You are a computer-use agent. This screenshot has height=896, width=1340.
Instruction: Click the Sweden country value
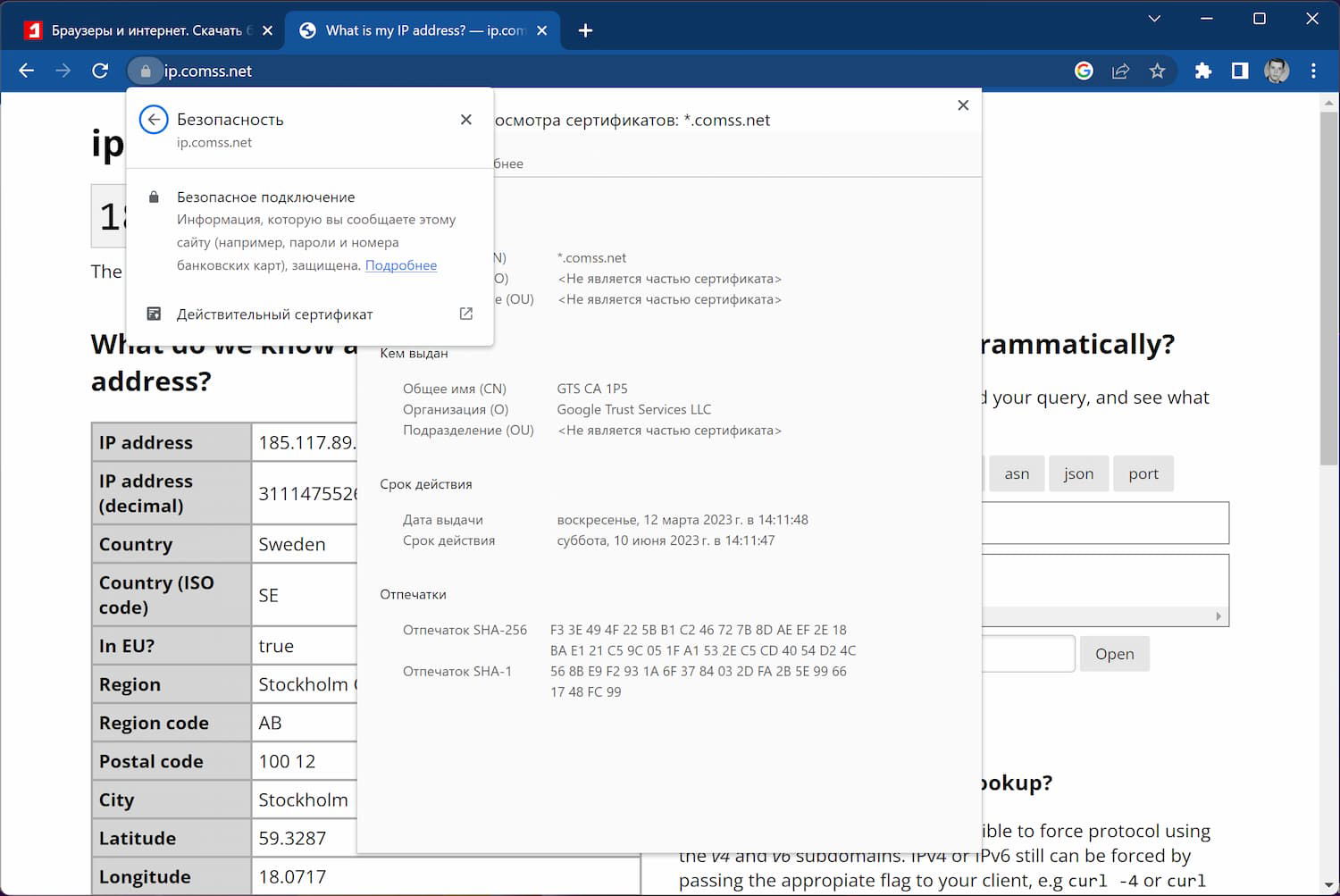point(292,544)
